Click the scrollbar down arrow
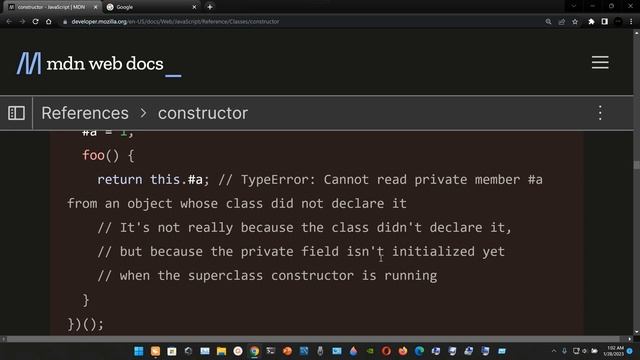Viewport: 640px width, 360px height. click(x=636, y=332)
